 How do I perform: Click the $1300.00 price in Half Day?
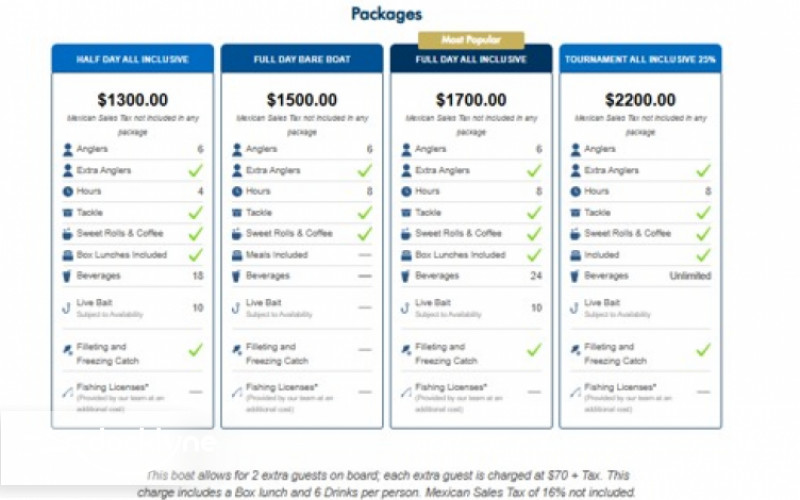133,100
